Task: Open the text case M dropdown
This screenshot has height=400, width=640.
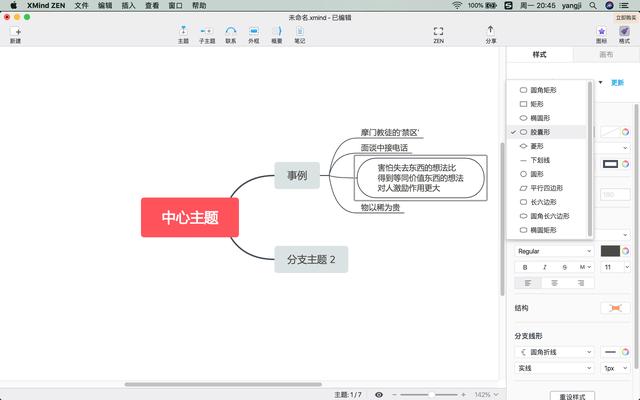Action: [x=584, y=267]
